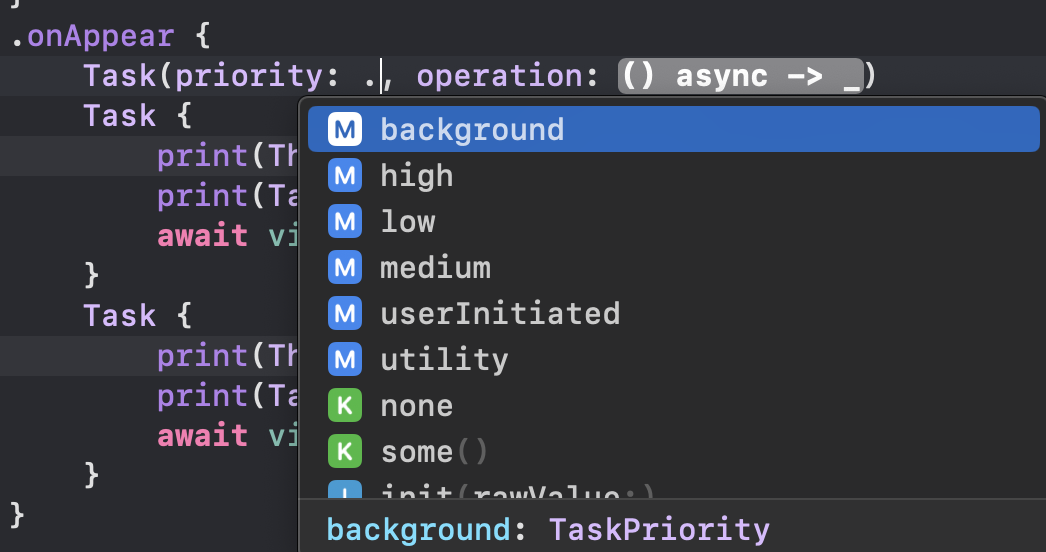The image size is (1046, 552).
Task: Click the green K icon beside 'some()'
Action: pyautogui.click(x=345, y=452)
